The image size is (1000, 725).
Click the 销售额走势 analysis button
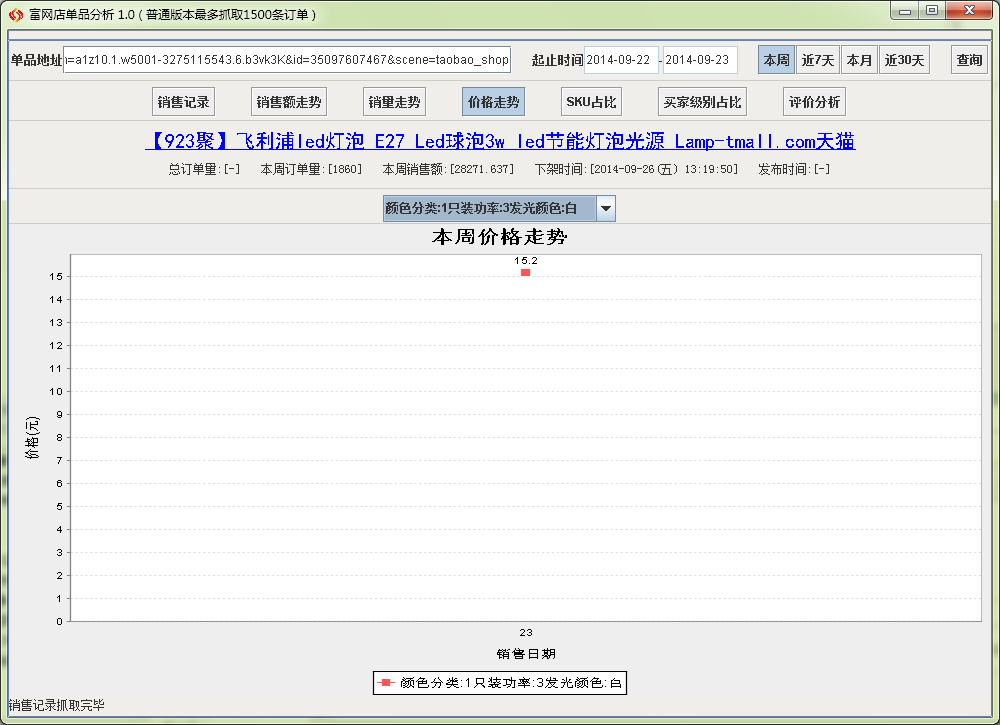pyautogui.click(x=288, y=101)
